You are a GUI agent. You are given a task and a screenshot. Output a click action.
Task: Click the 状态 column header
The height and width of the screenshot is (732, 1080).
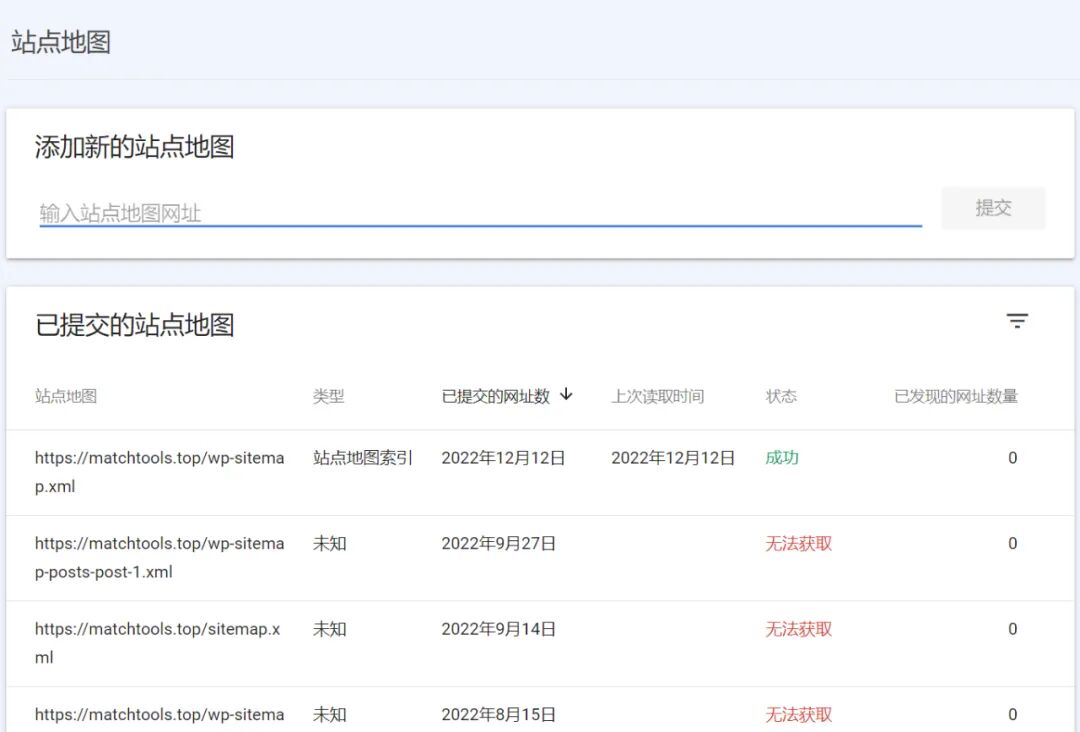tap(780, 396)
